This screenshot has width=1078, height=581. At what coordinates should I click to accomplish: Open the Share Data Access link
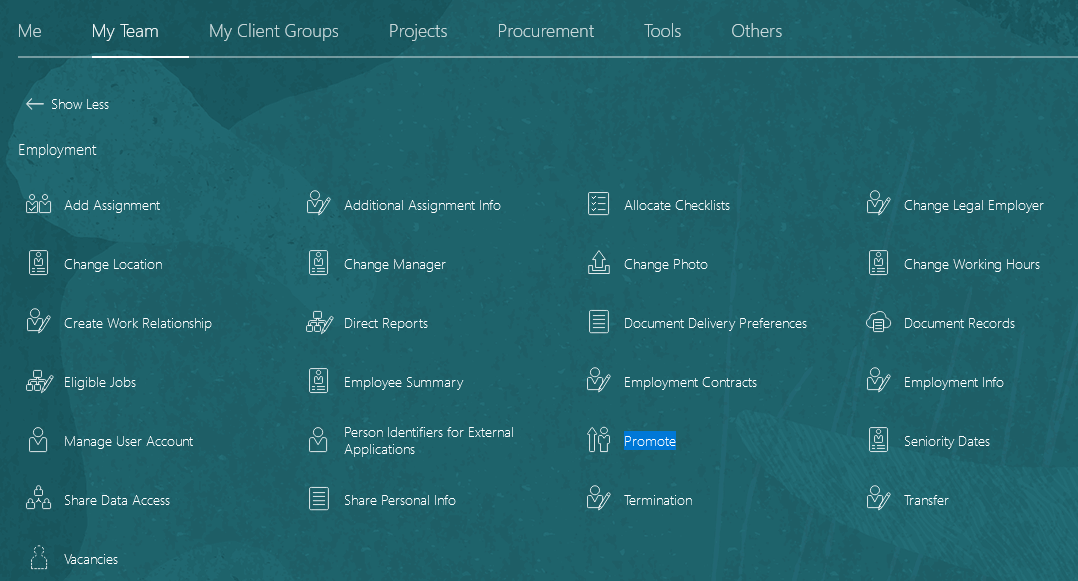point(117,501)
